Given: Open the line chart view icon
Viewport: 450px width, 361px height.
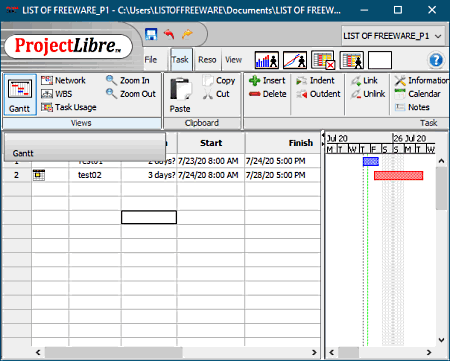Looking at the screenshot, I should click(295, 60).
